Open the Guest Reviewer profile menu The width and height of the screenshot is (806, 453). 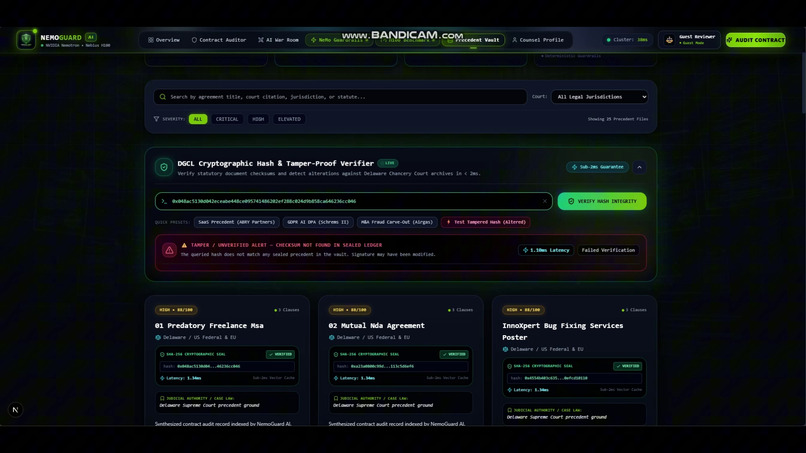pos(690,40)
